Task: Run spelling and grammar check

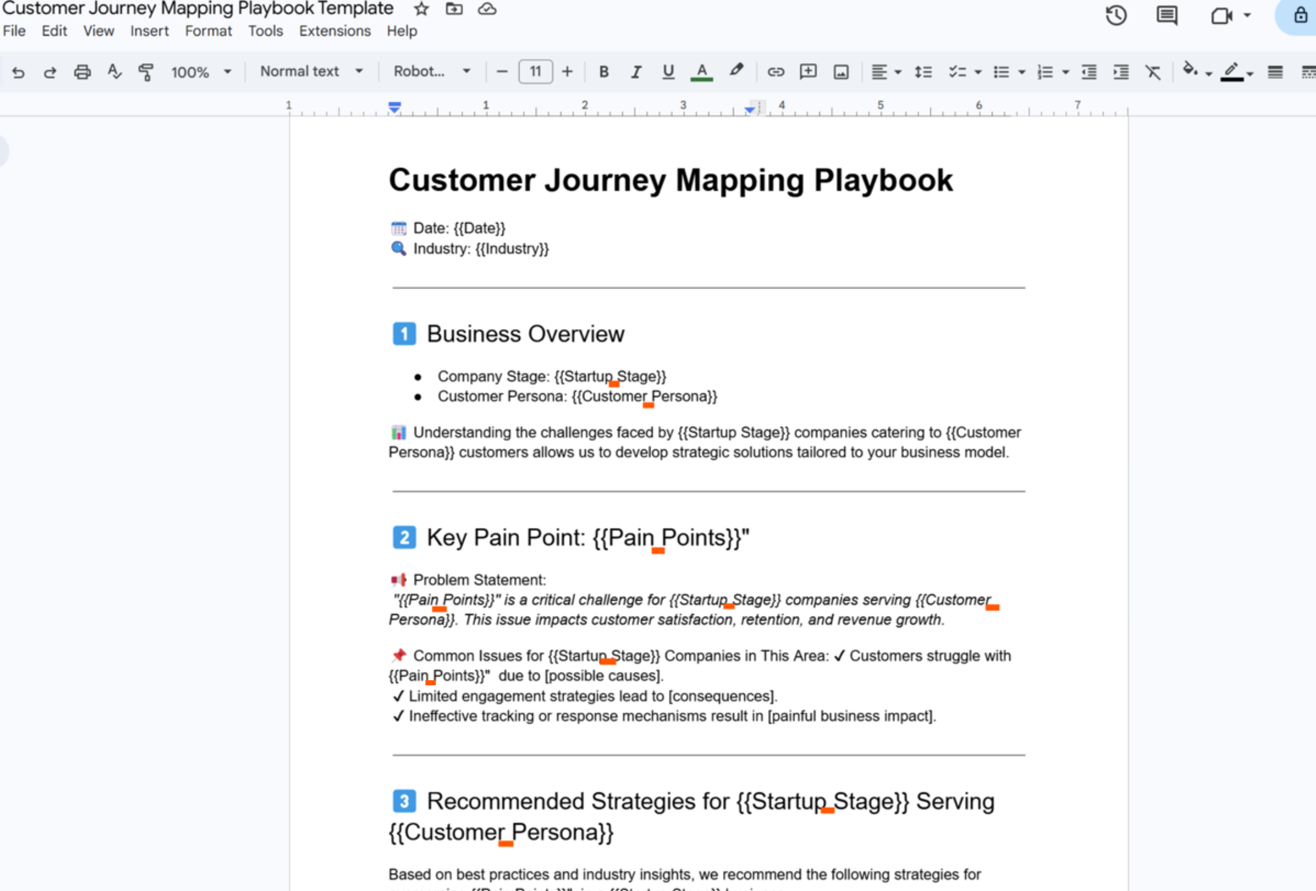Action: 114,72
